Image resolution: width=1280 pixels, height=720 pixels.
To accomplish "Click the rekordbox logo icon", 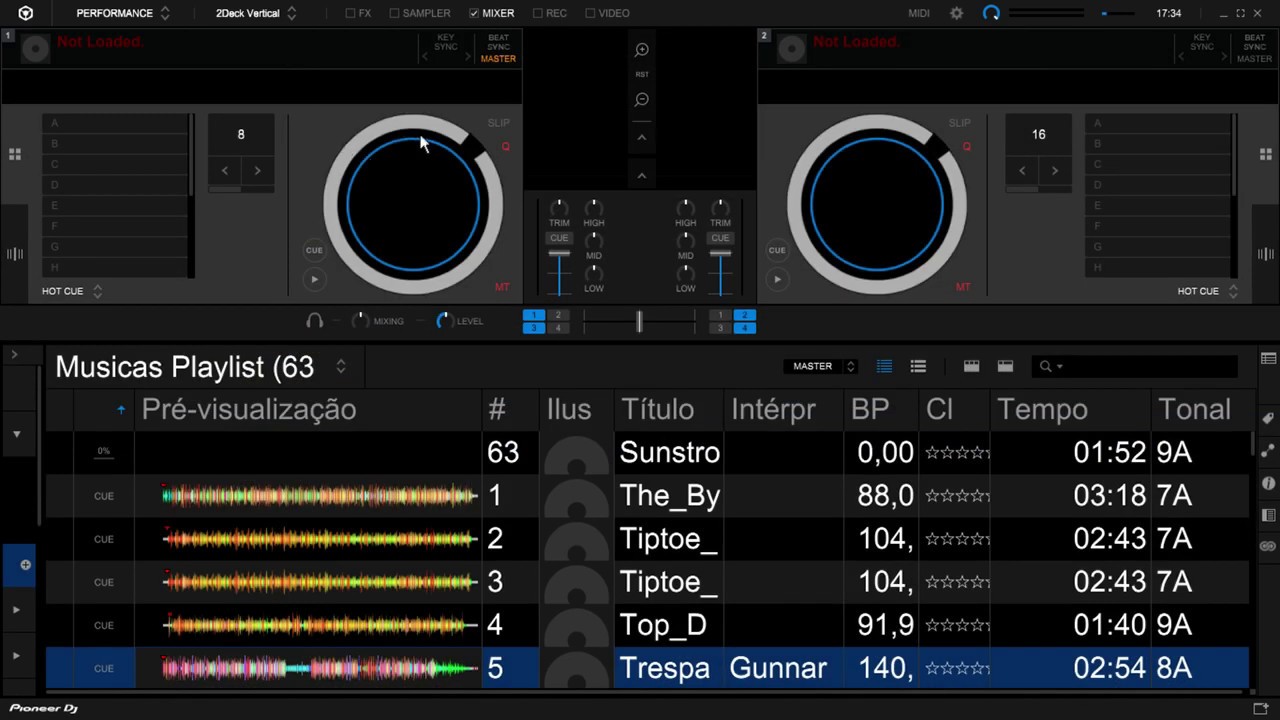I will pyautogui.click(x=25, y=13).
